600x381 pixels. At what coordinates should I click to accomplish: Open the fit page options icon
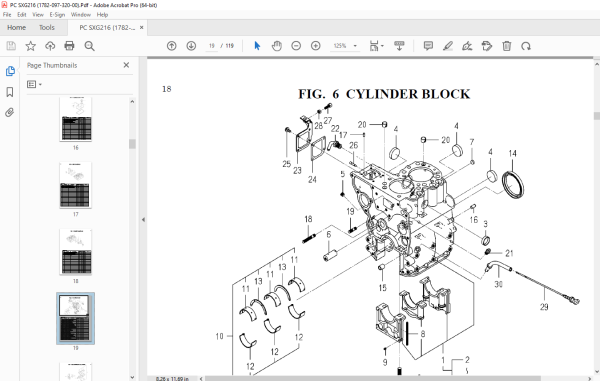(376, 46)
